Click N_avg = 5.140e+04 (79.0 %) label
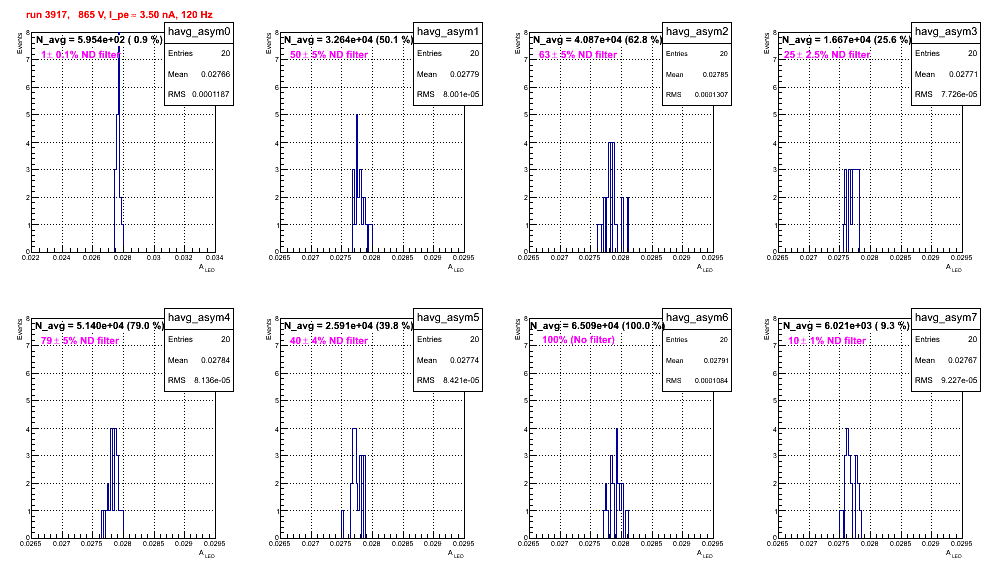The width and height of the screenshot is (996, 572). [x=99, y=326]
